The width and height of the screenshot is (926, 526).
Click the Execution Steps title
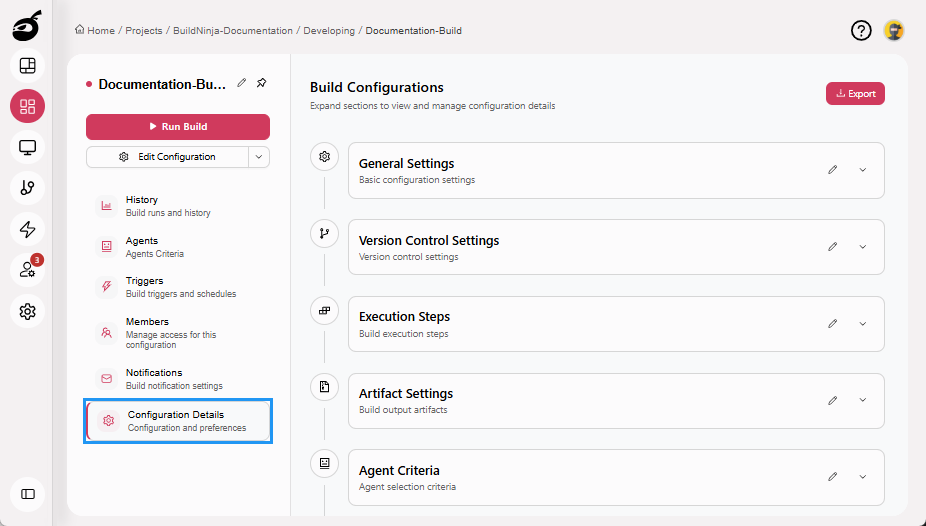coord(405,316)
